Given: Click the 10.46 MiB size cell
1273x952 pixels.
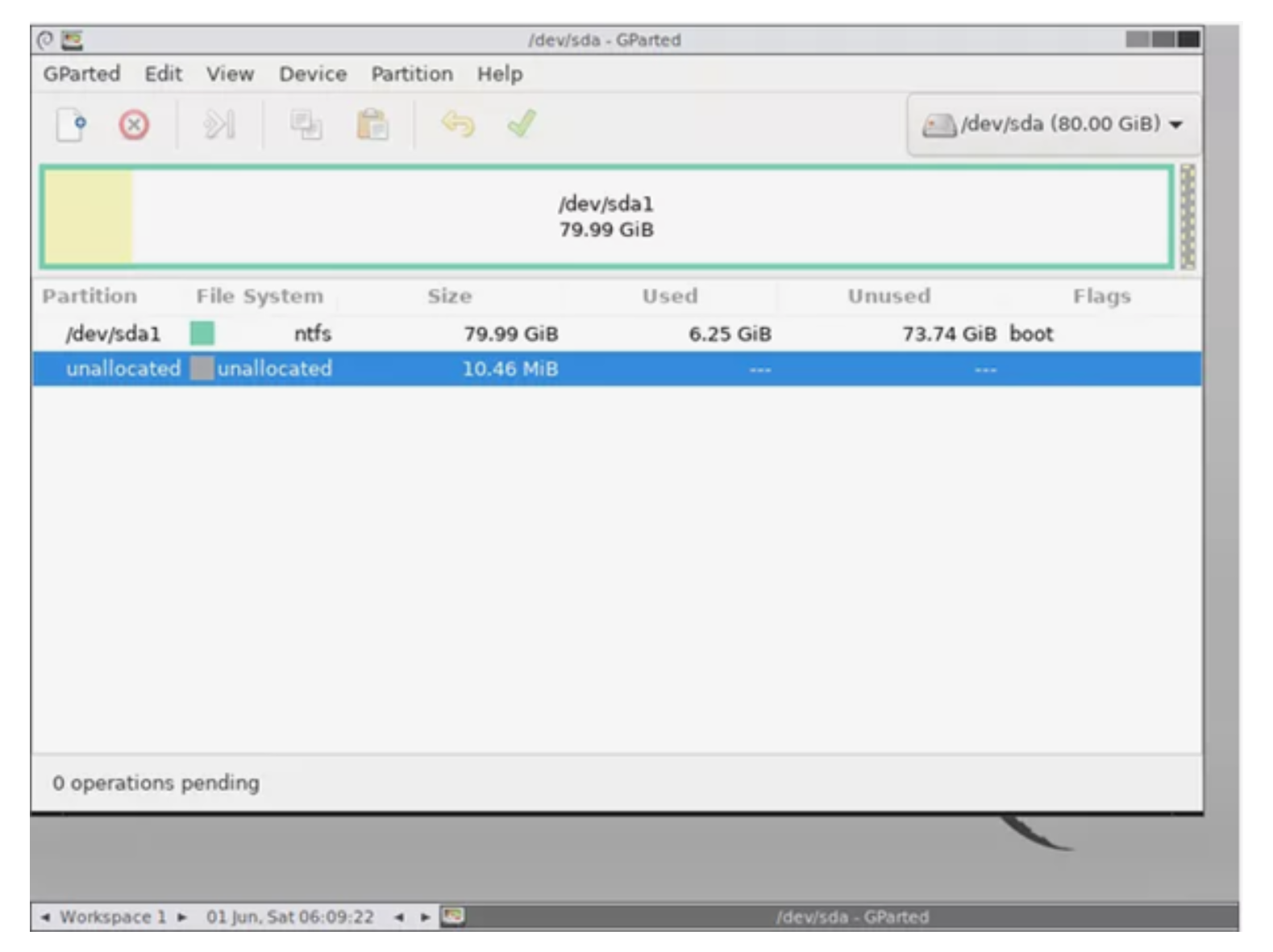Looking at the screenshot, I should 510,368.
